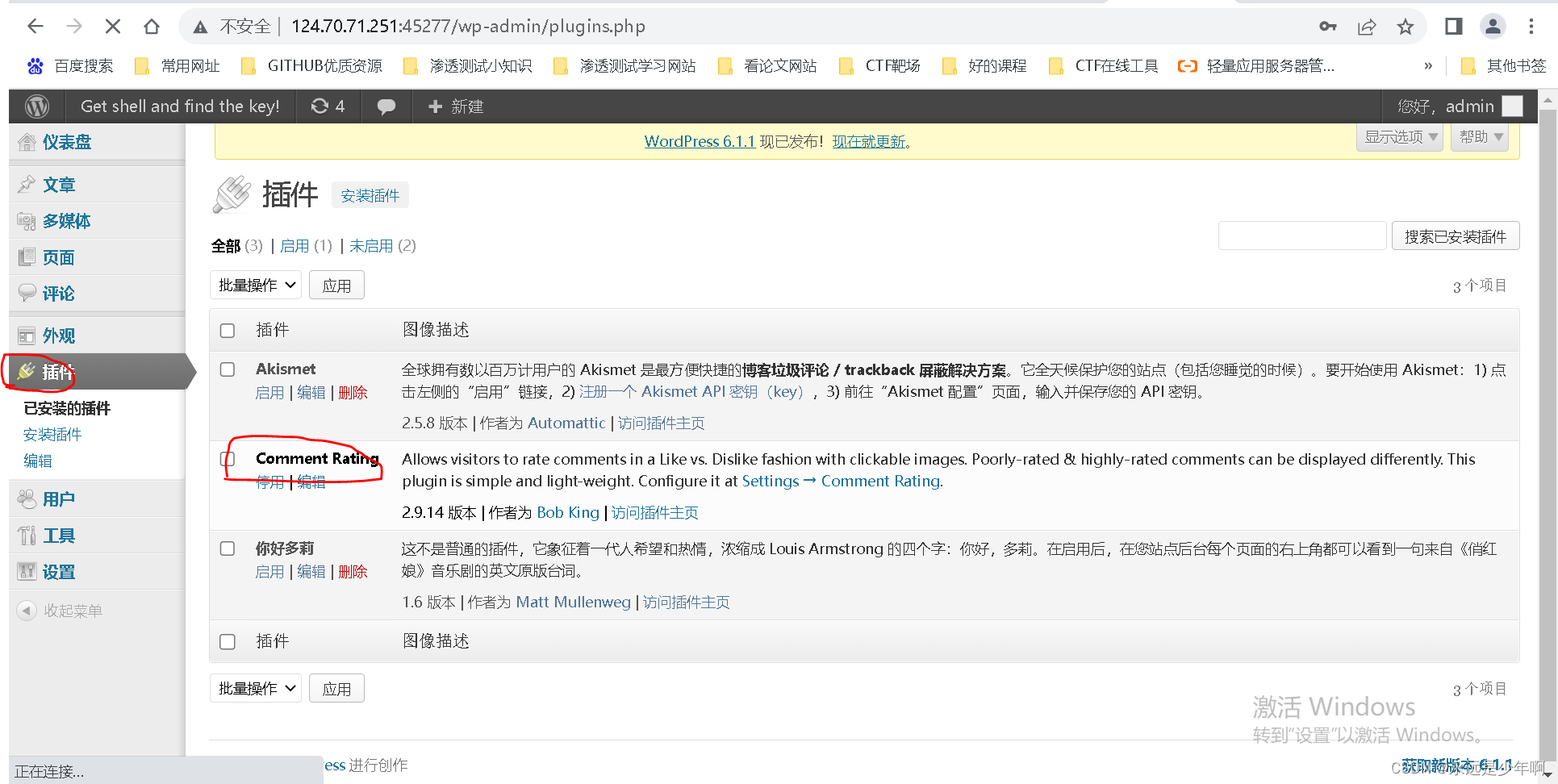Go back with browser back arrow
The image size is (1558, 784).
(x=36, y=27)
